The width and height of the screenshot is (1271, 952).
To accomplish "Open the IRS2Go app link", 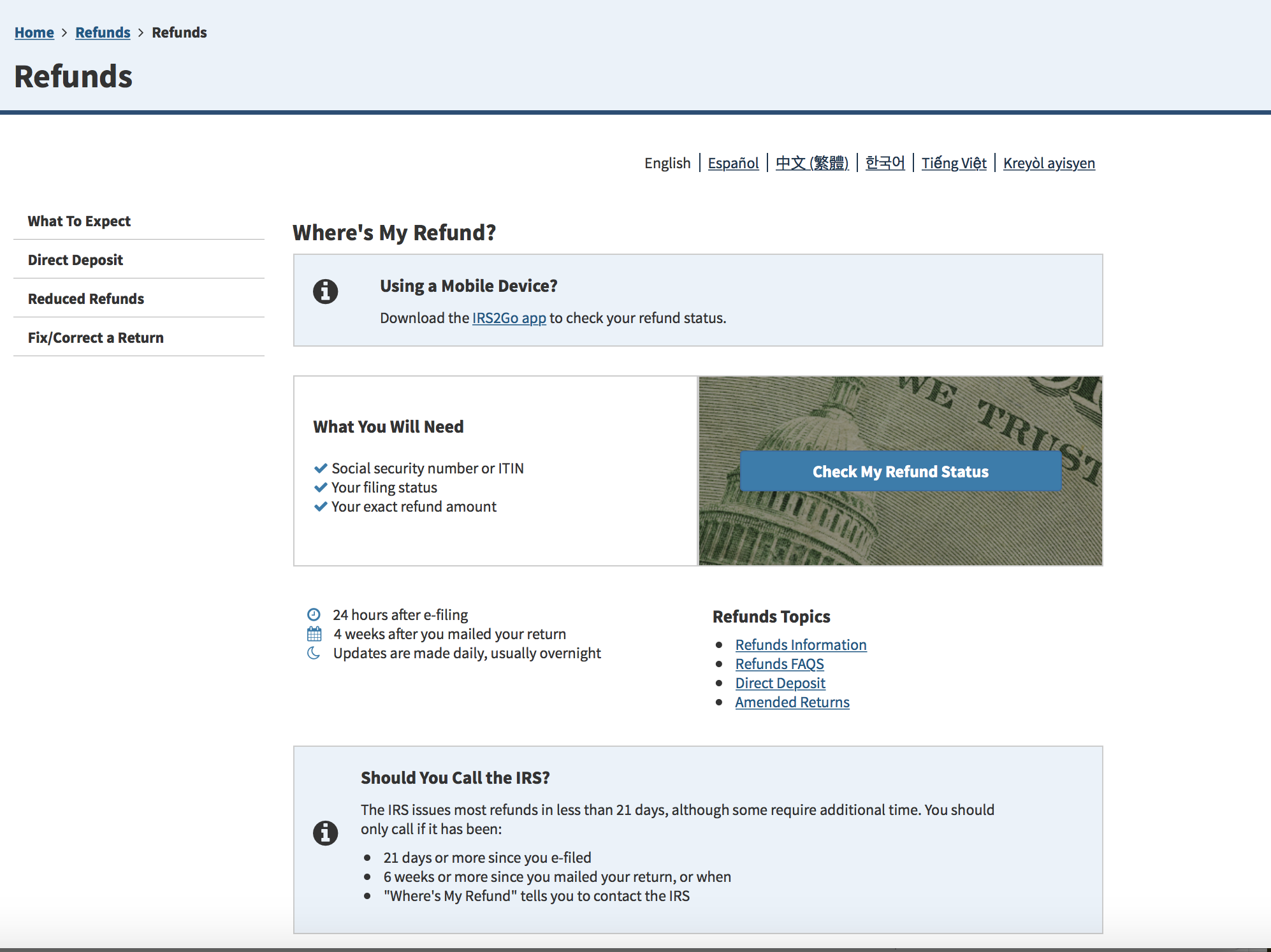I will pyautogui.click(x=509, y=318).
